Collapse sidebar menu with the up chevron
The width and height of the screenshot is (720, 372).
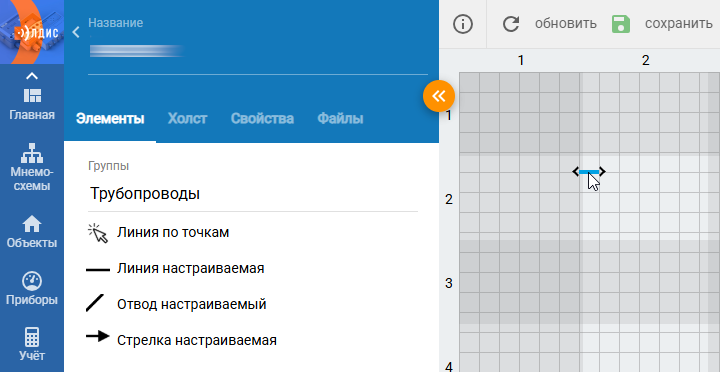(x=32, y=76)
